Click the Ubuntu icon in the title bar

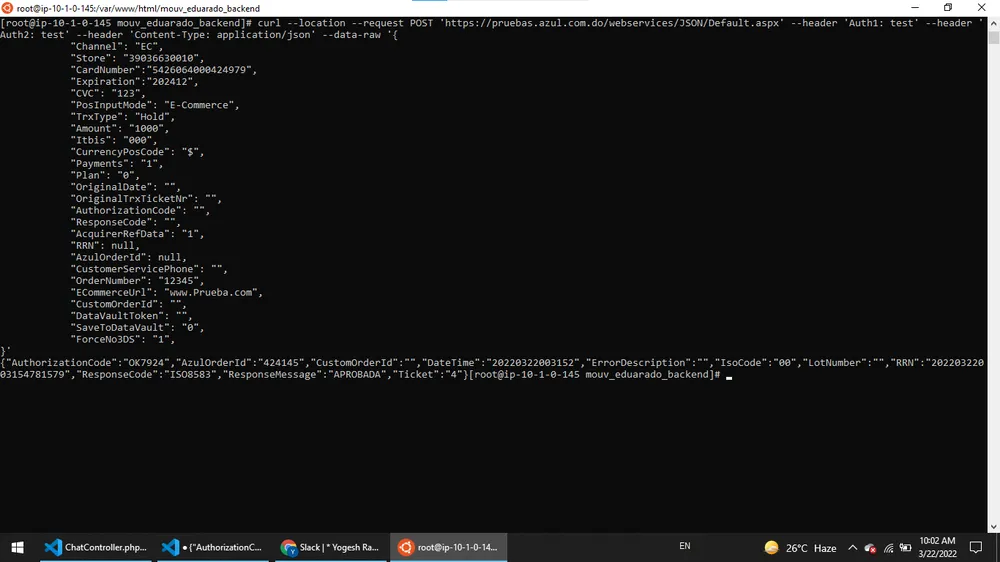8,8
